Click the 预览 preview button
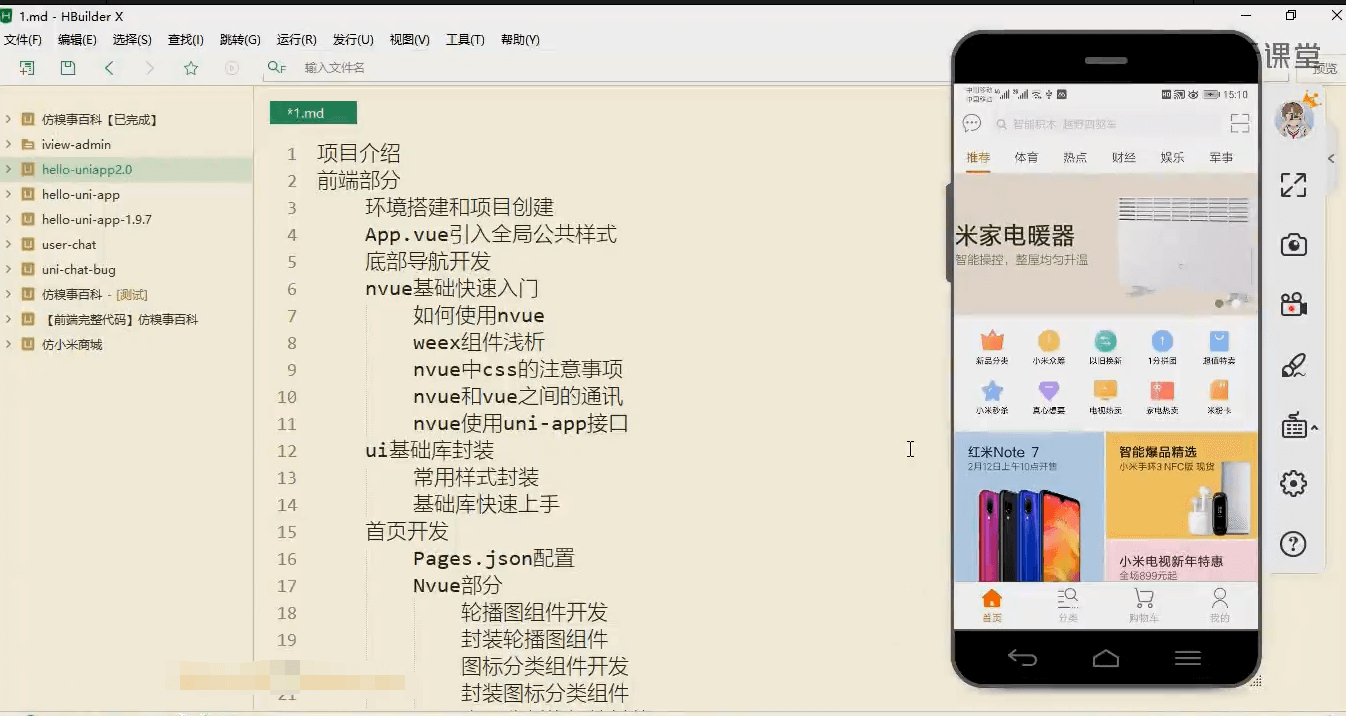1346x716 pixels. tap(1324, 68)
